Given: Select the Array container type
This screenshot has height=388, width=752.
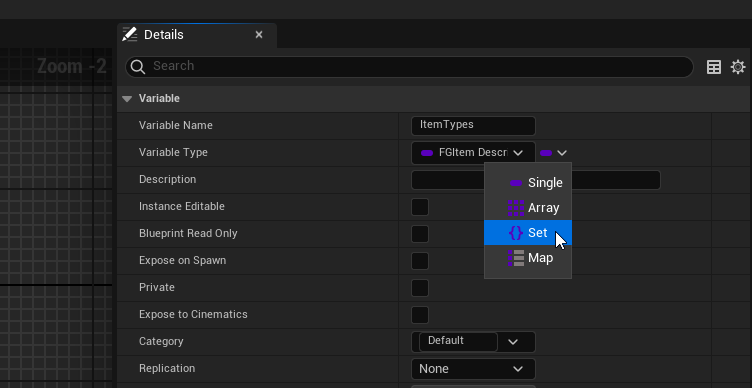Looking at the screenshot, I should pyautogui.click(x=528, y=208).
